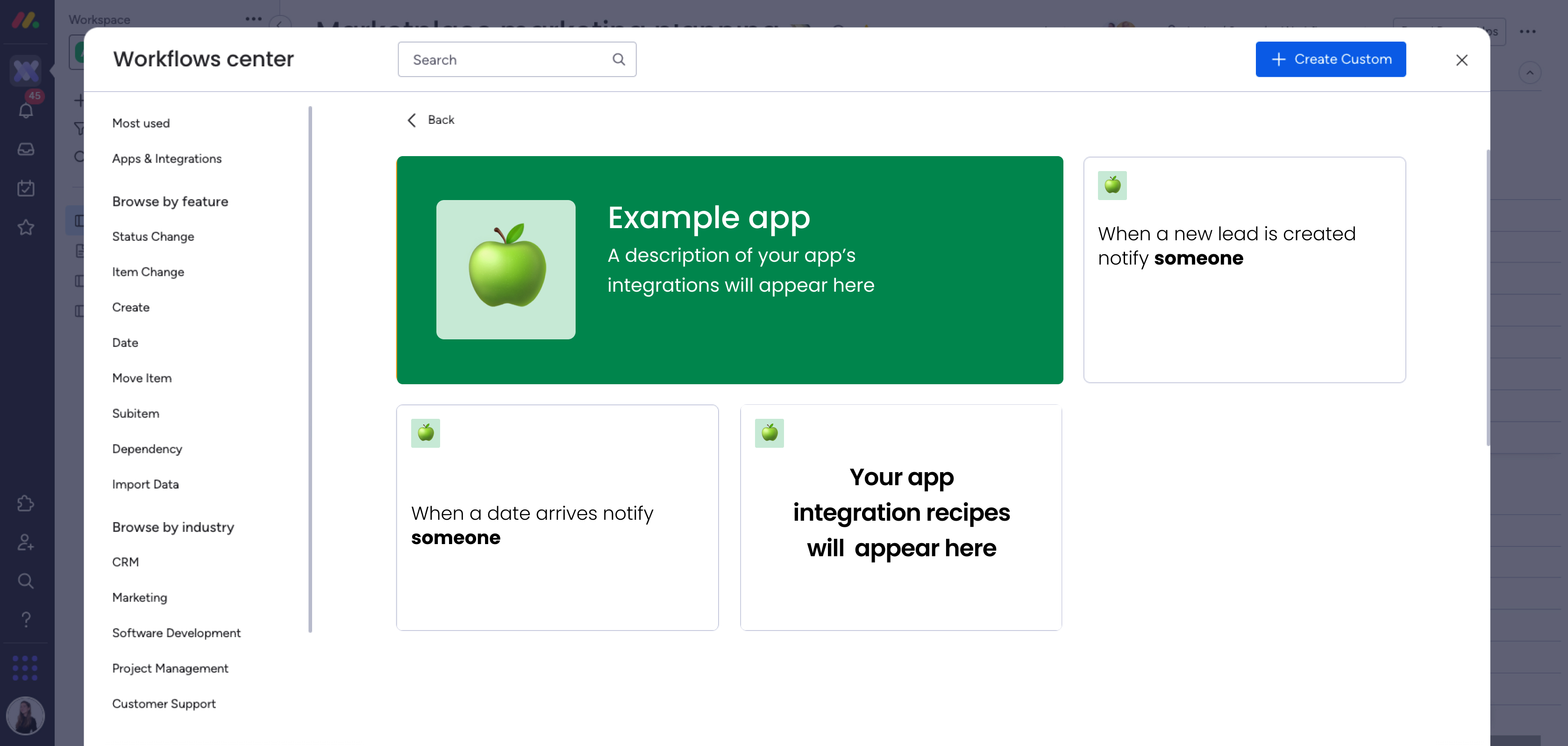Select Status Change feature category
The image size is (1568, 746).
coord(153,237)
